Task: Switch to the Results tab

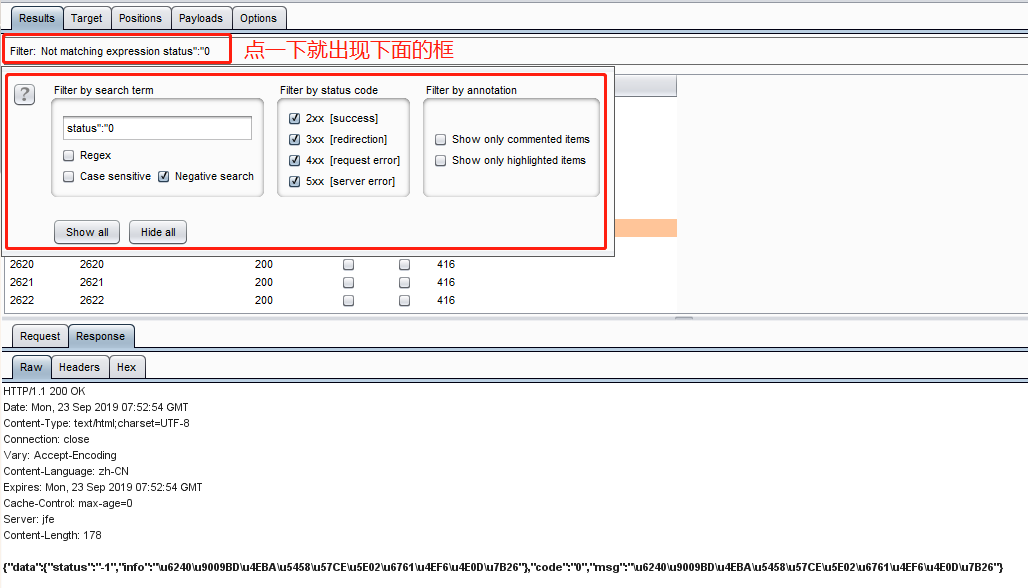Action: pyautogui.click(x=37, y=18)
